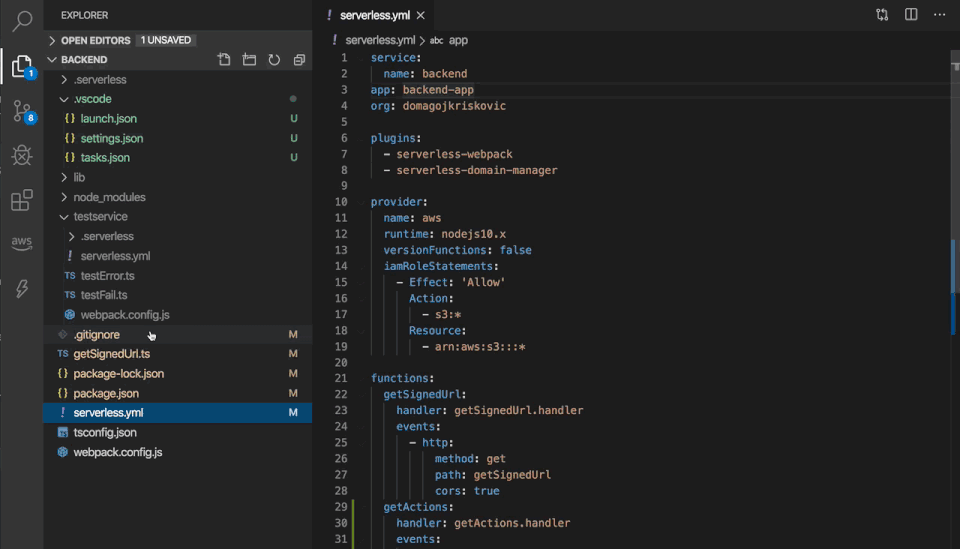Click 'getActions.handler' handler value
This screenshot has height=549, width=960.
tap(512, 523)
